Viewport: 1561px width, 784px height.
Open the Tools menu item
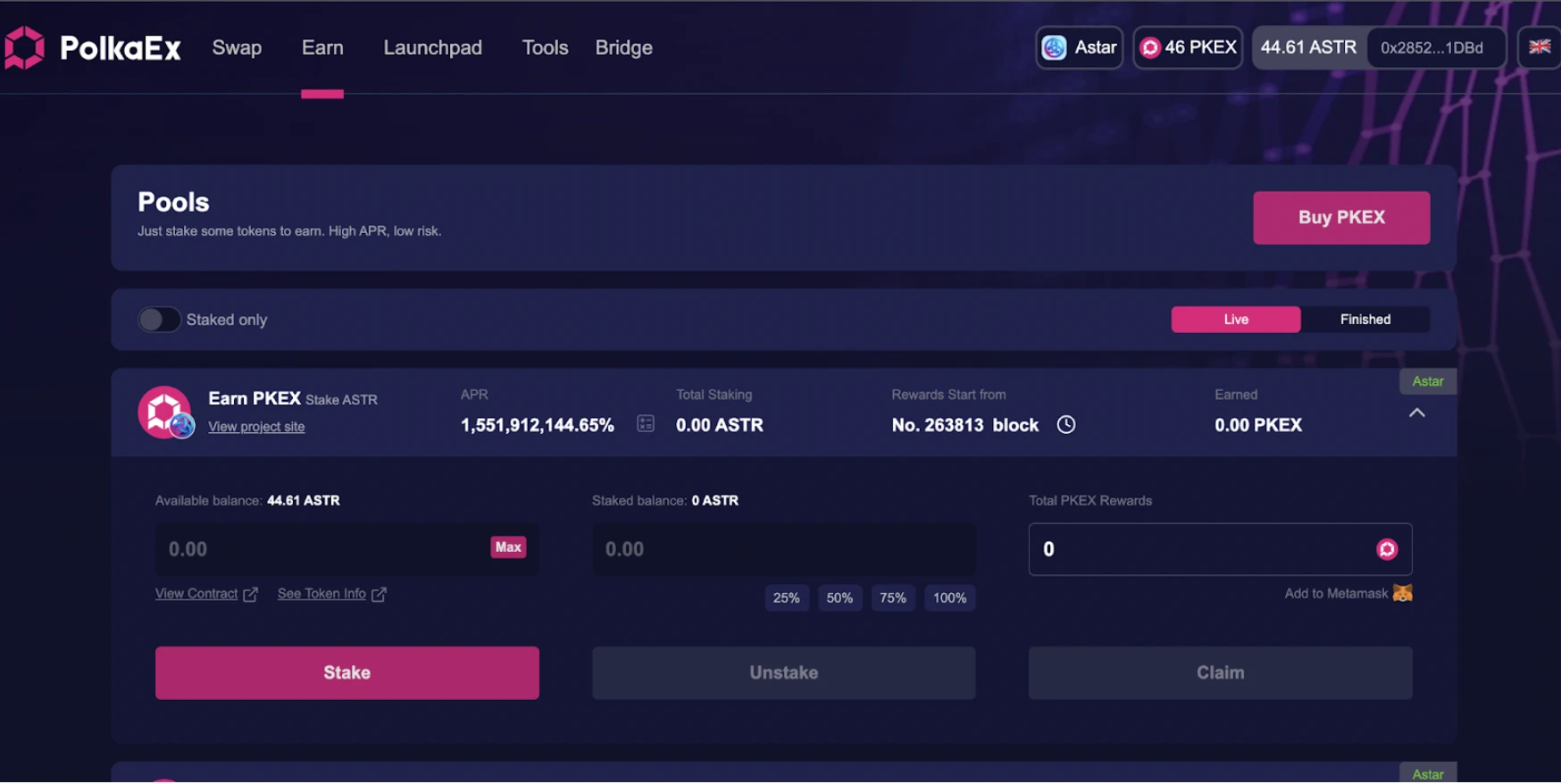pos(545,47)
